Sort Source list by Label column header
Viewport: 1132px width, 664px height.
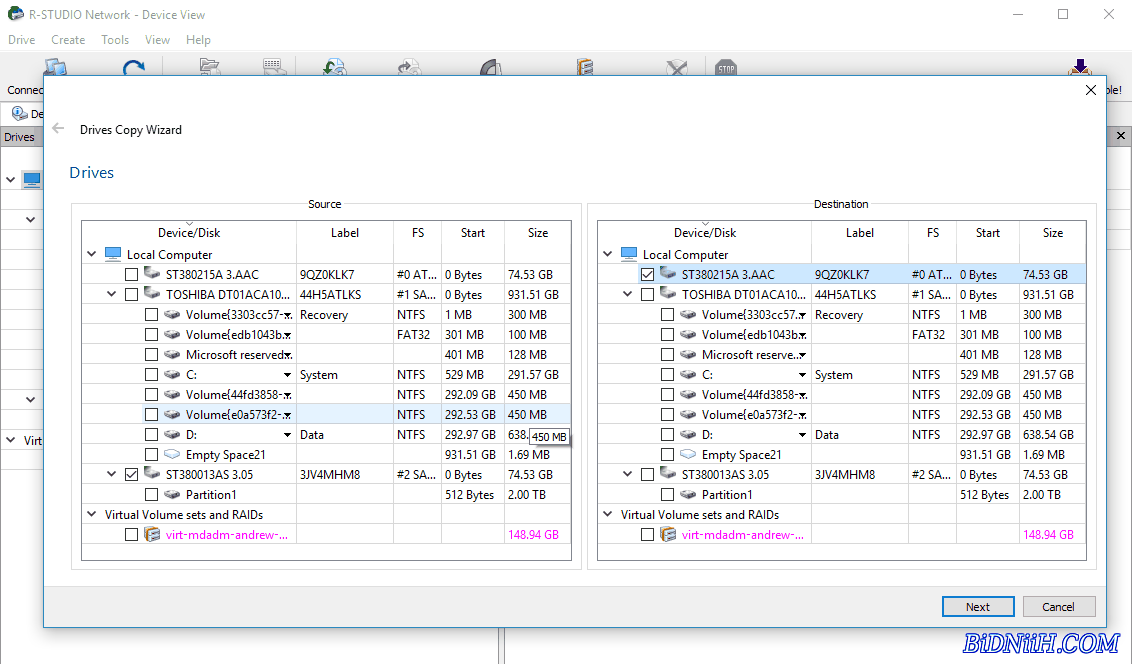pyautogui.click(x=344, y=232)
